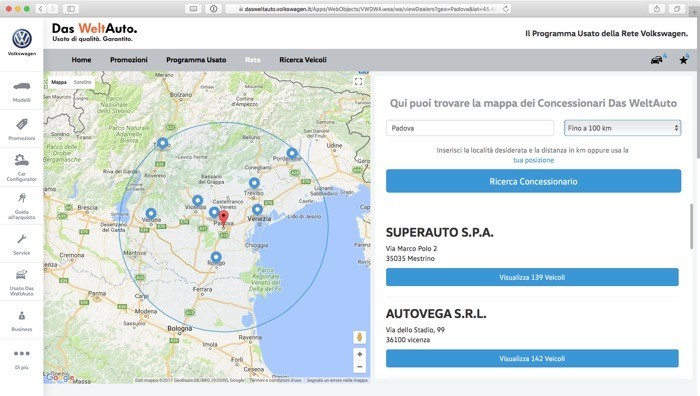Expand the 'Di più' more options menu

click(21, 354)
